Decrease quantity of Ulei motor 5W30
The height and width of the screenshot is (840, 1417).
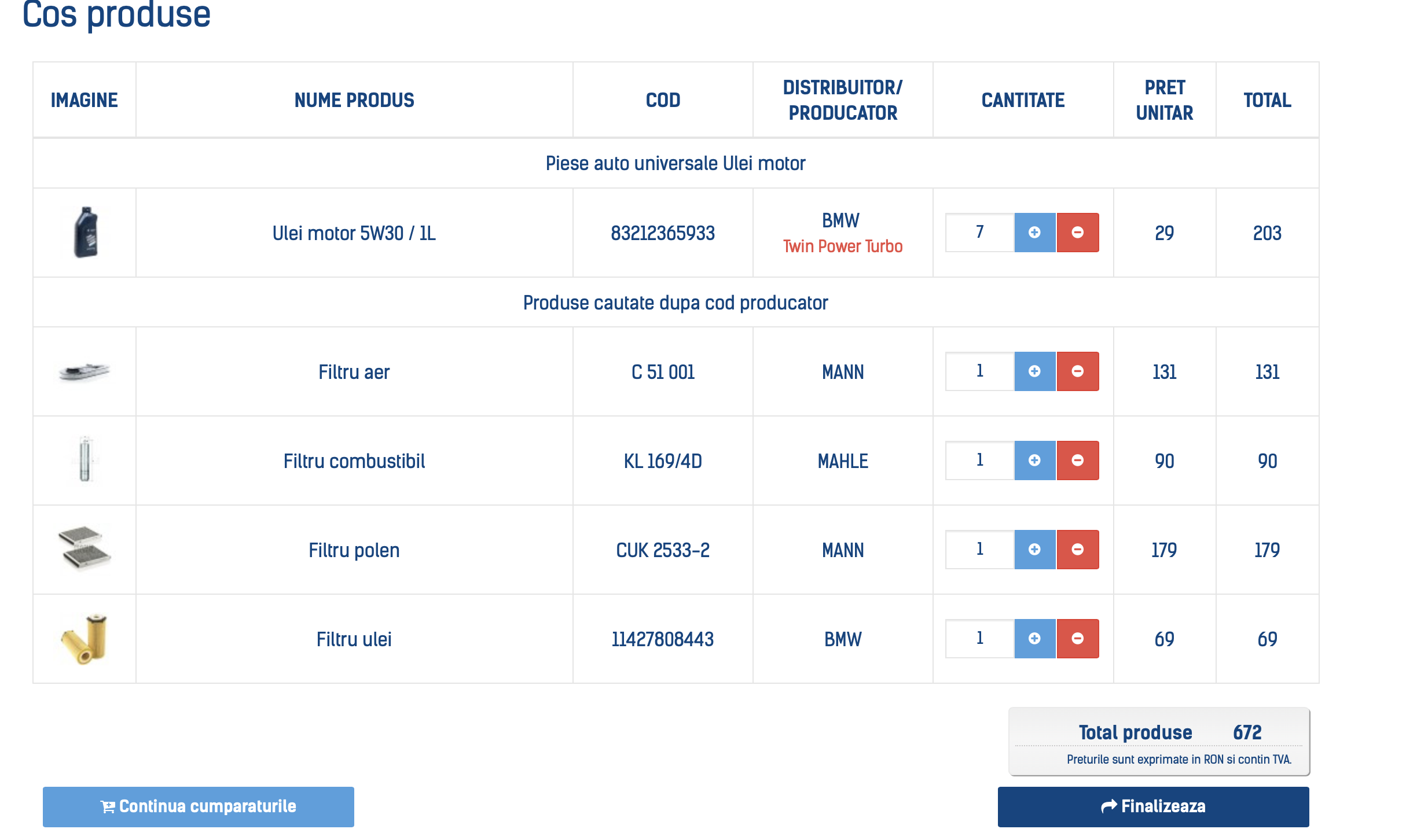pos(1077,233)
